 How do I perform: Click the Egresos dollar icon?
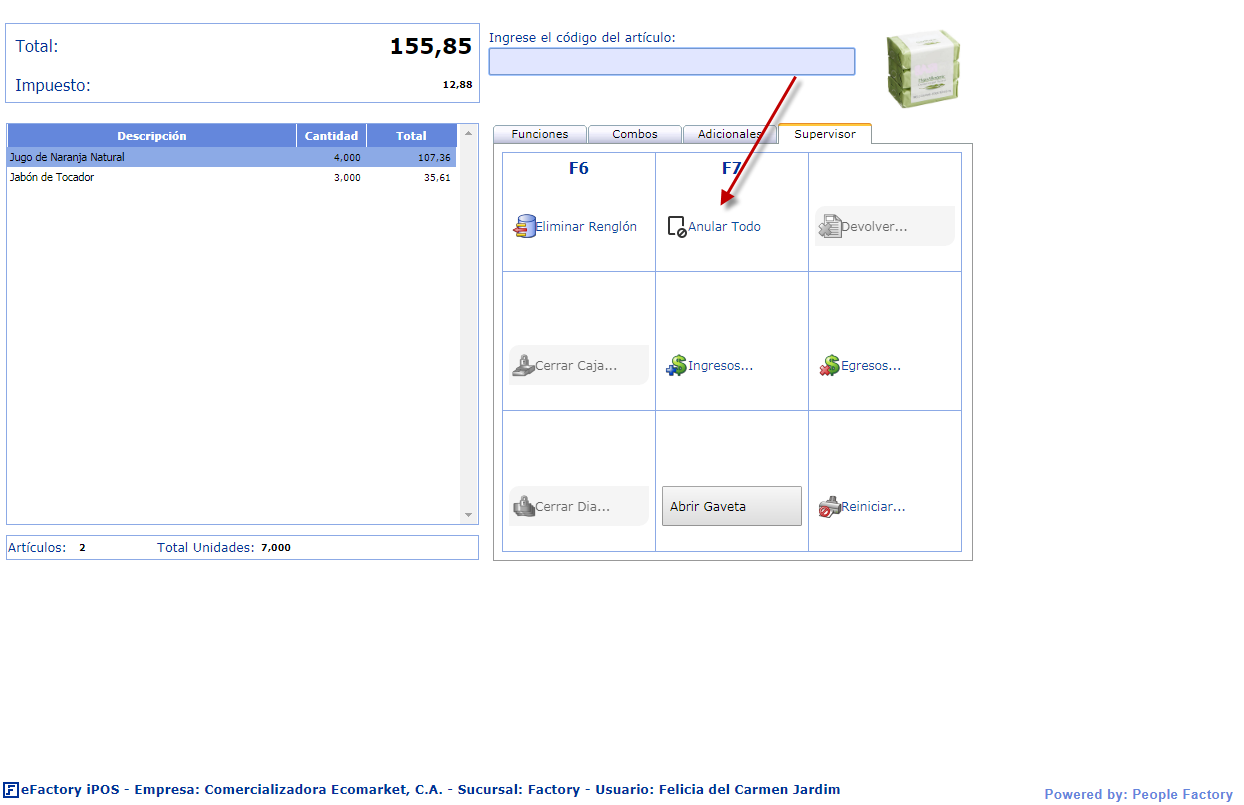coord(829,366)
